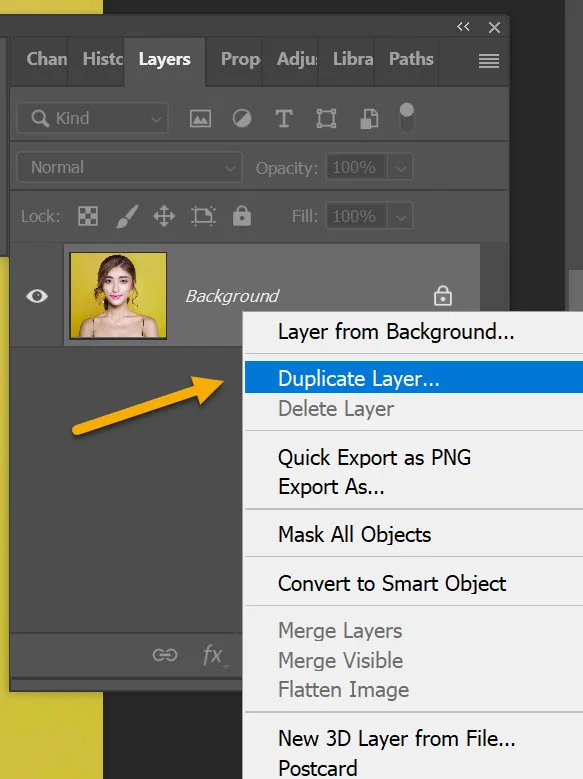Lock position move icon
Viewport: 583px width, 779px height.
pos(164,216)
